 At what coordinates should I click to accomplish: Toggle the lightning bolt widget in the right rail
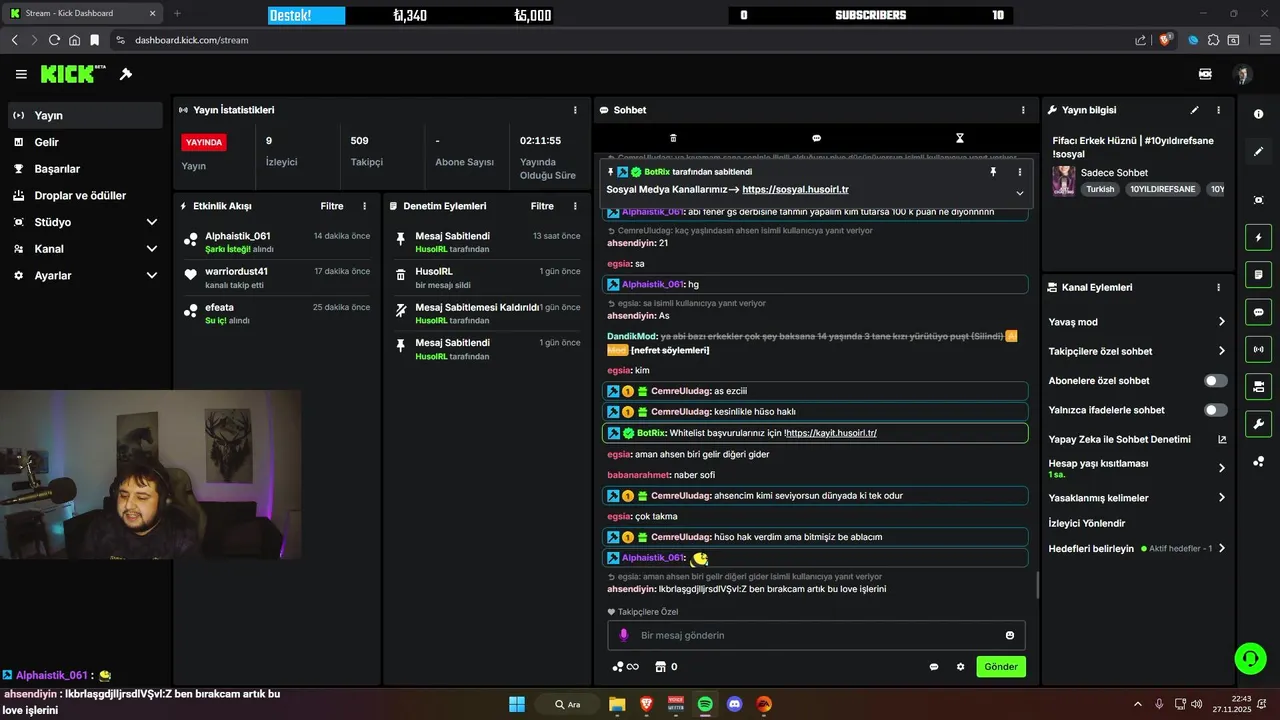[1258, 238]
